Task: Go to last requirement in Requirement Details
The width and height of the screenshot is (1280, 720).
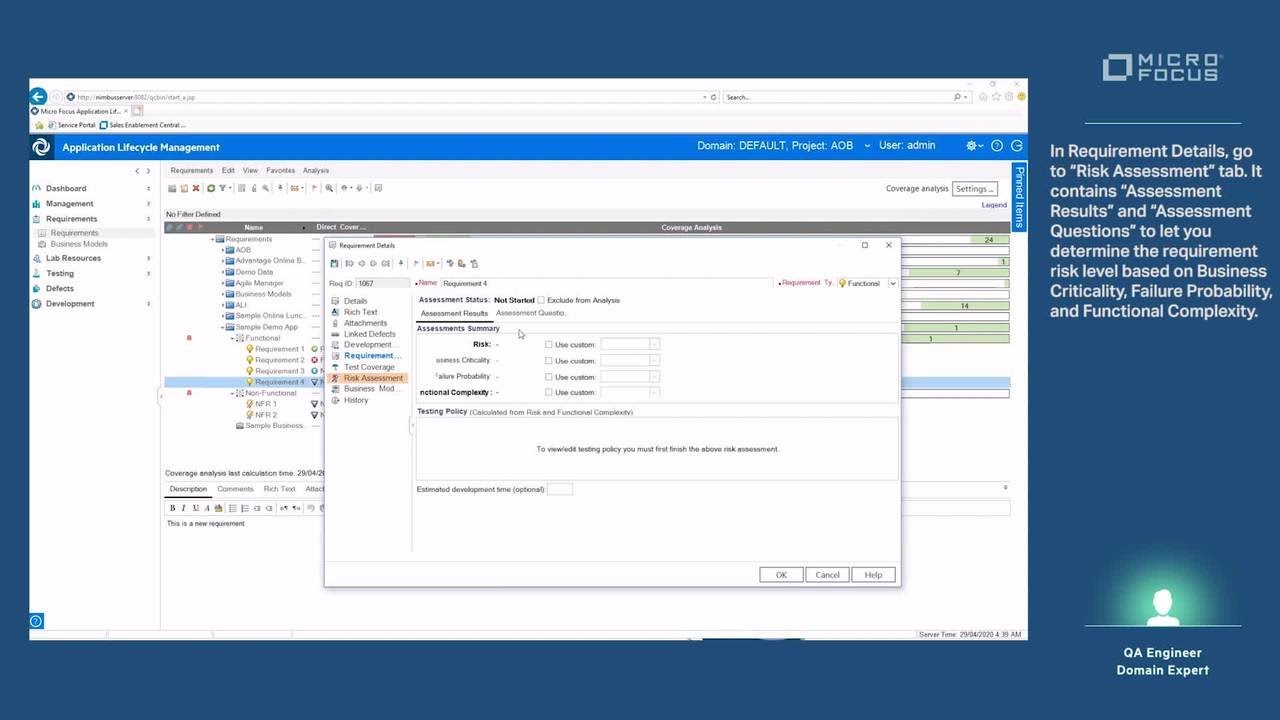Action: click(x=385, y=264)
